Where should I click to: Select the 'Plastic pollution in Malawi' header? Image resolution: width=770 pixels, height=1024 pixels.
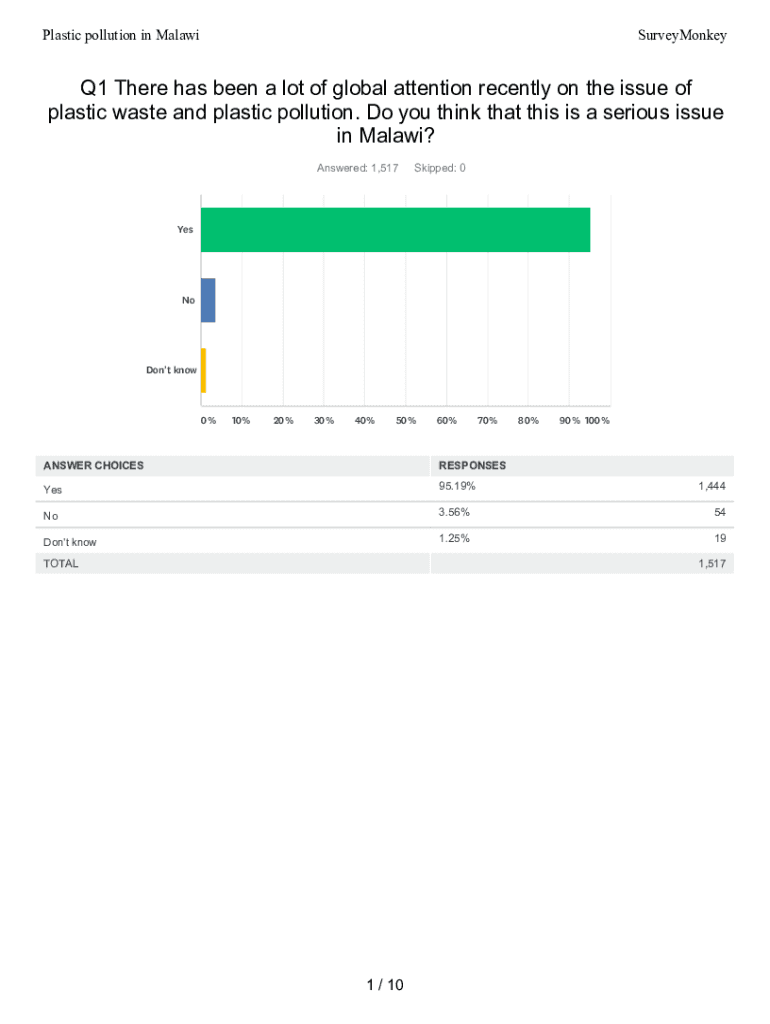(121, 36)
